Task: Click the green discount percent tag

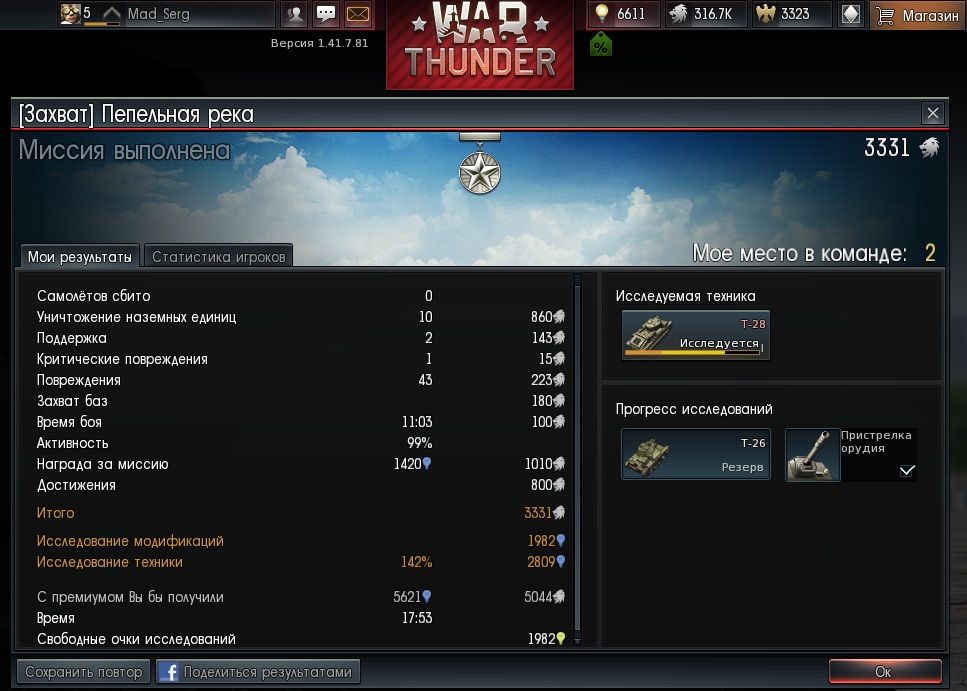Action: [601, 44]
